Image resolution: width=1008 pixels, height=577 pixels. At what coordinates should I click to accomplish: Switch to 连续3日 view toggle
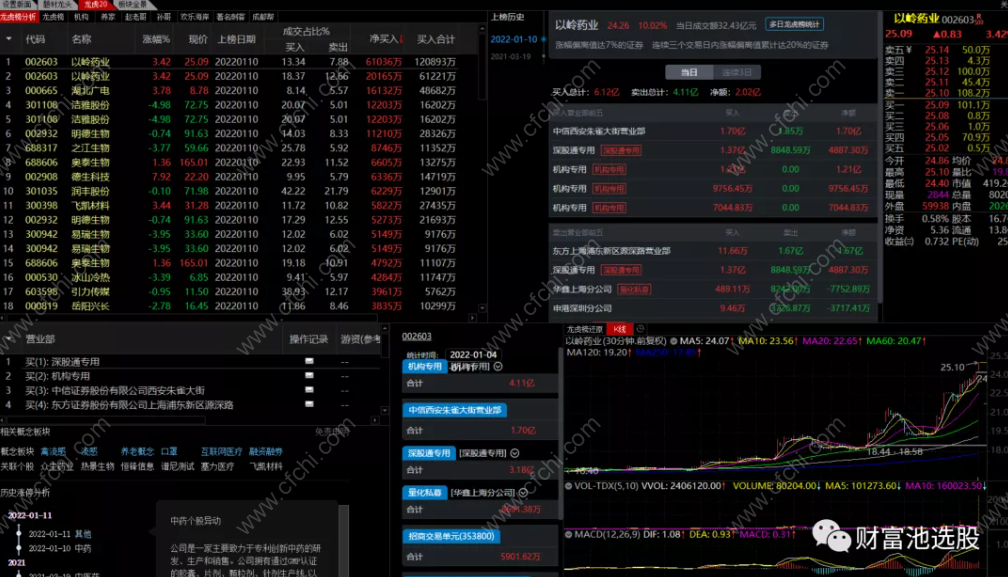(x=736, y=73)
